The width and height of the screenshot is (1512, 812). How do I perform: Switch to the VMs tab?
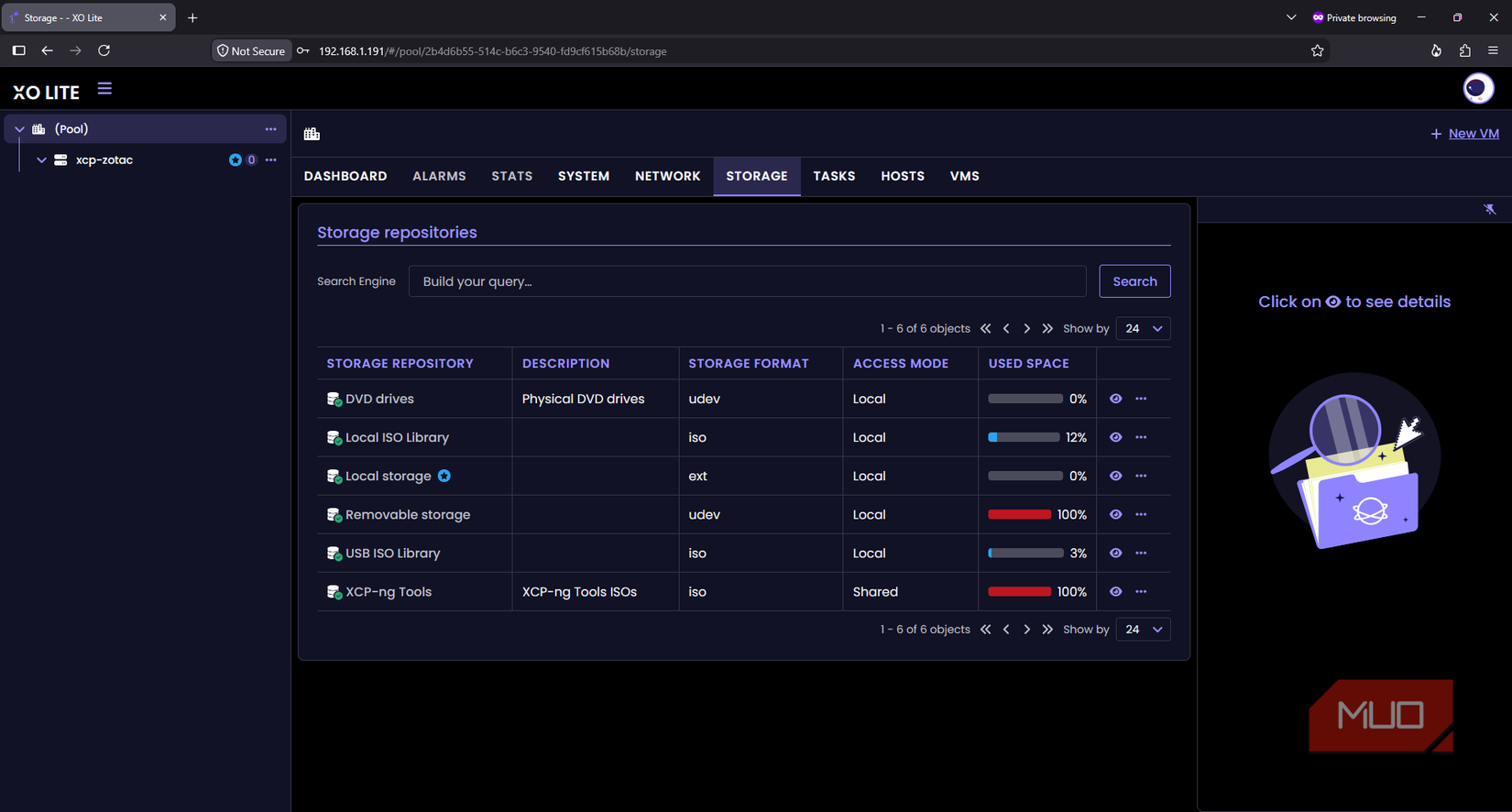point(964,176)
